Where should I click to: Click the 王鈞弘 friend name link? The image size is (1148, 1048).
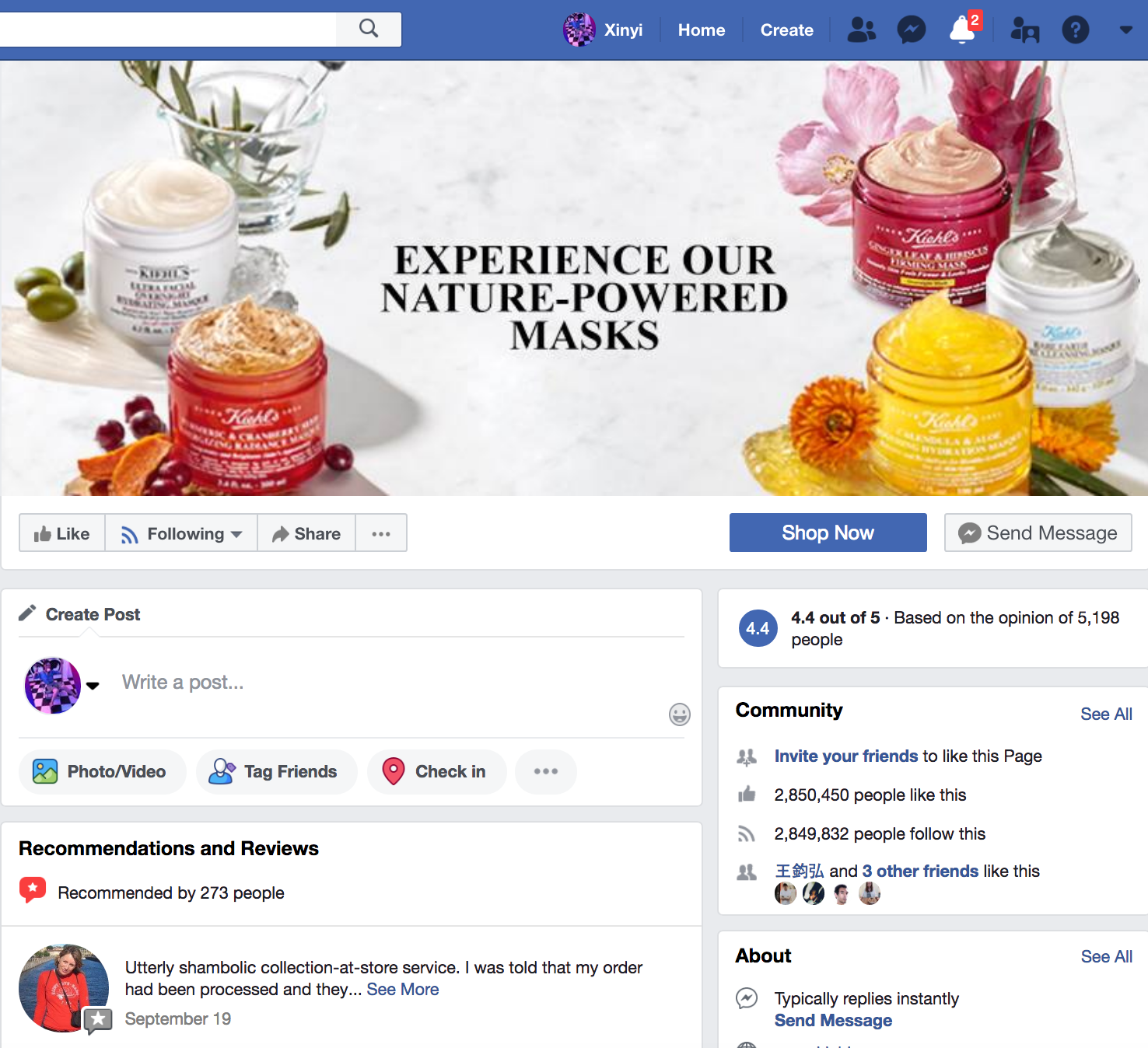point(800,871)
